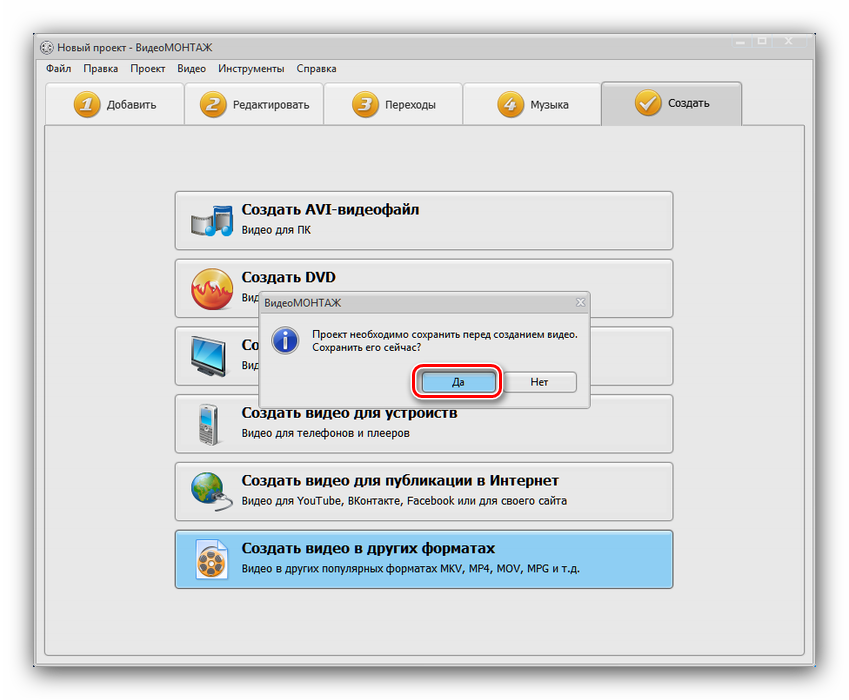This screenshot has height=700, width=849.
Task: Close the ВидеоМОНТАЖ dialog box
Action: [580, 302]
